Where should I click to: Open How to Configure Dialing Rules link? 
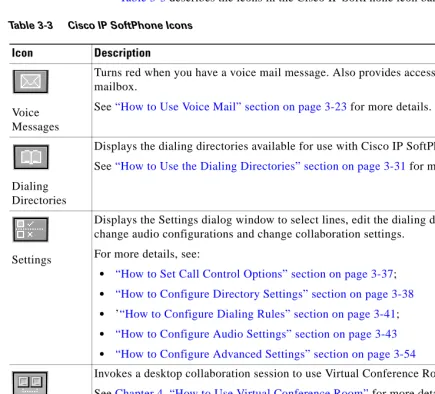[258, 314]
